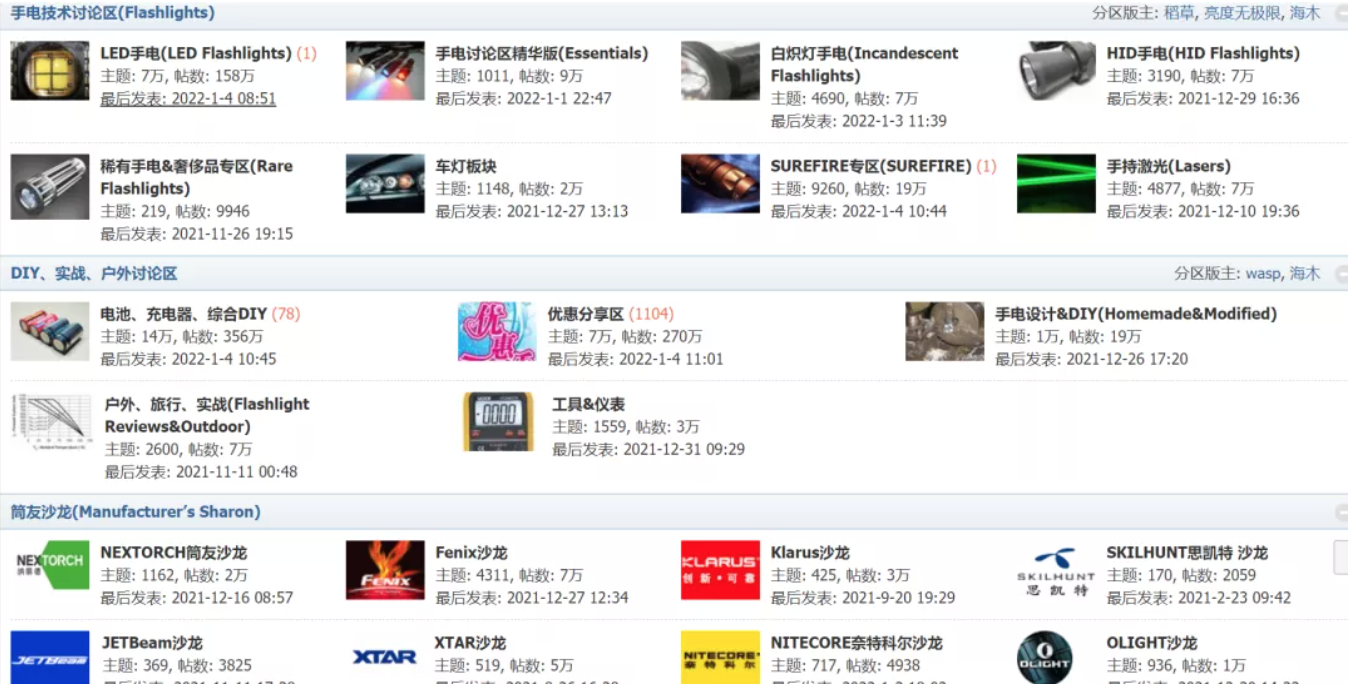Select the 白炽灯手电 forum image icon

[720, 71]
